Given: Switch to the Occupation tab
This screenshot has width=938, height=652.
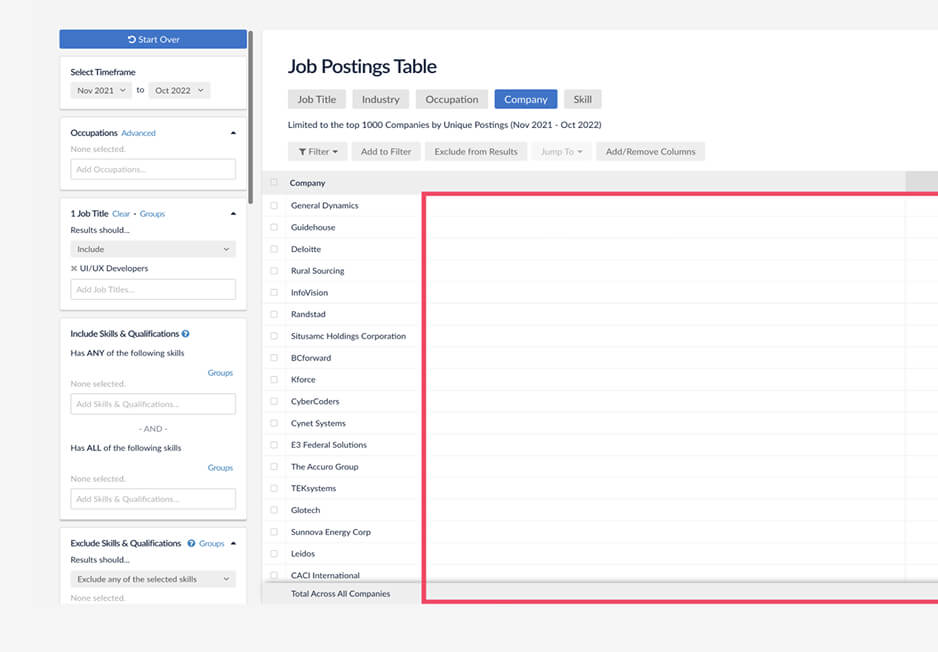Looking at the screenshot, I should coord(452,99).
